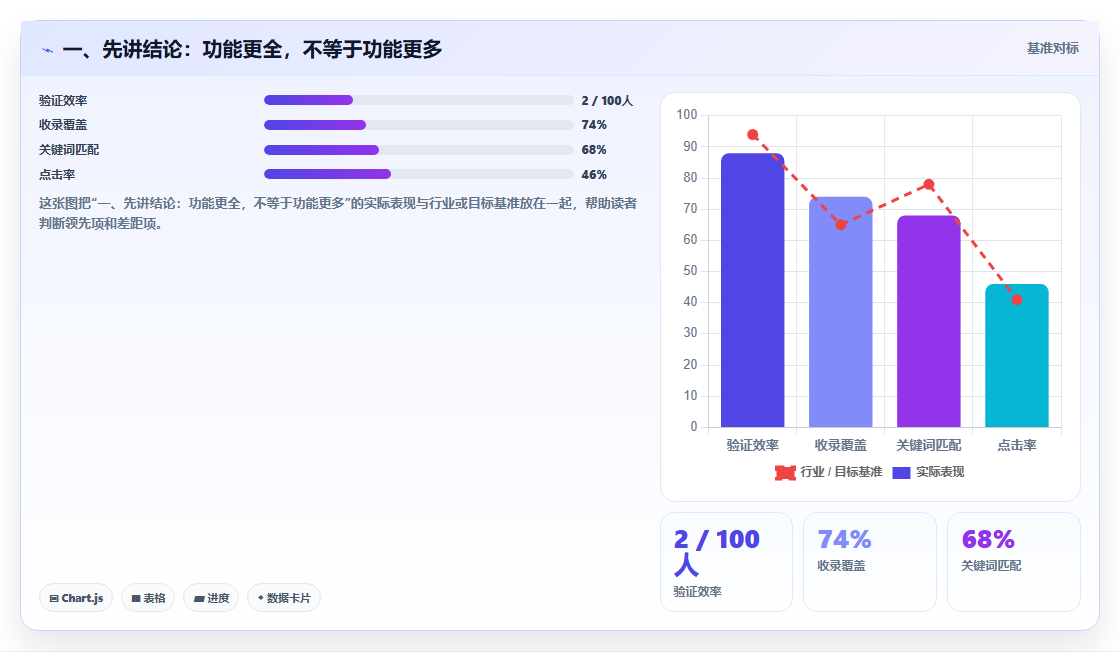1120x652 pixels.
Task: Select the 数据卡片 tag chip
Action: [x=284, y=598]
